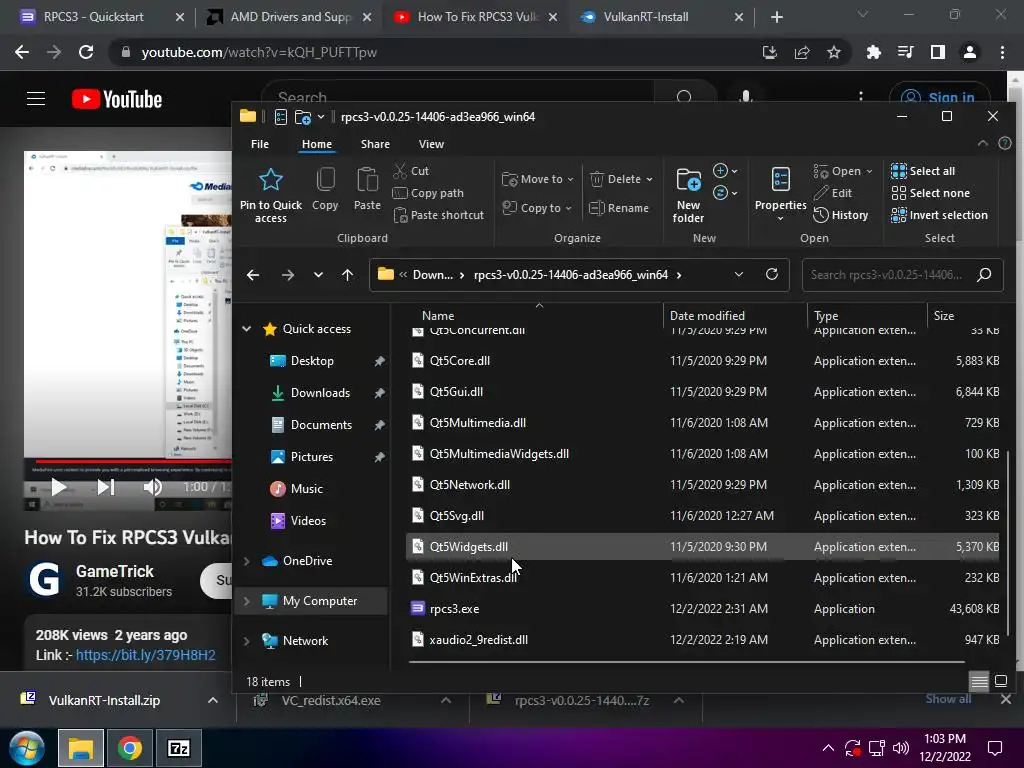This screenshot has height=768, width=1024.
Task: Click Show all downloads
Action: pos(948,699)
